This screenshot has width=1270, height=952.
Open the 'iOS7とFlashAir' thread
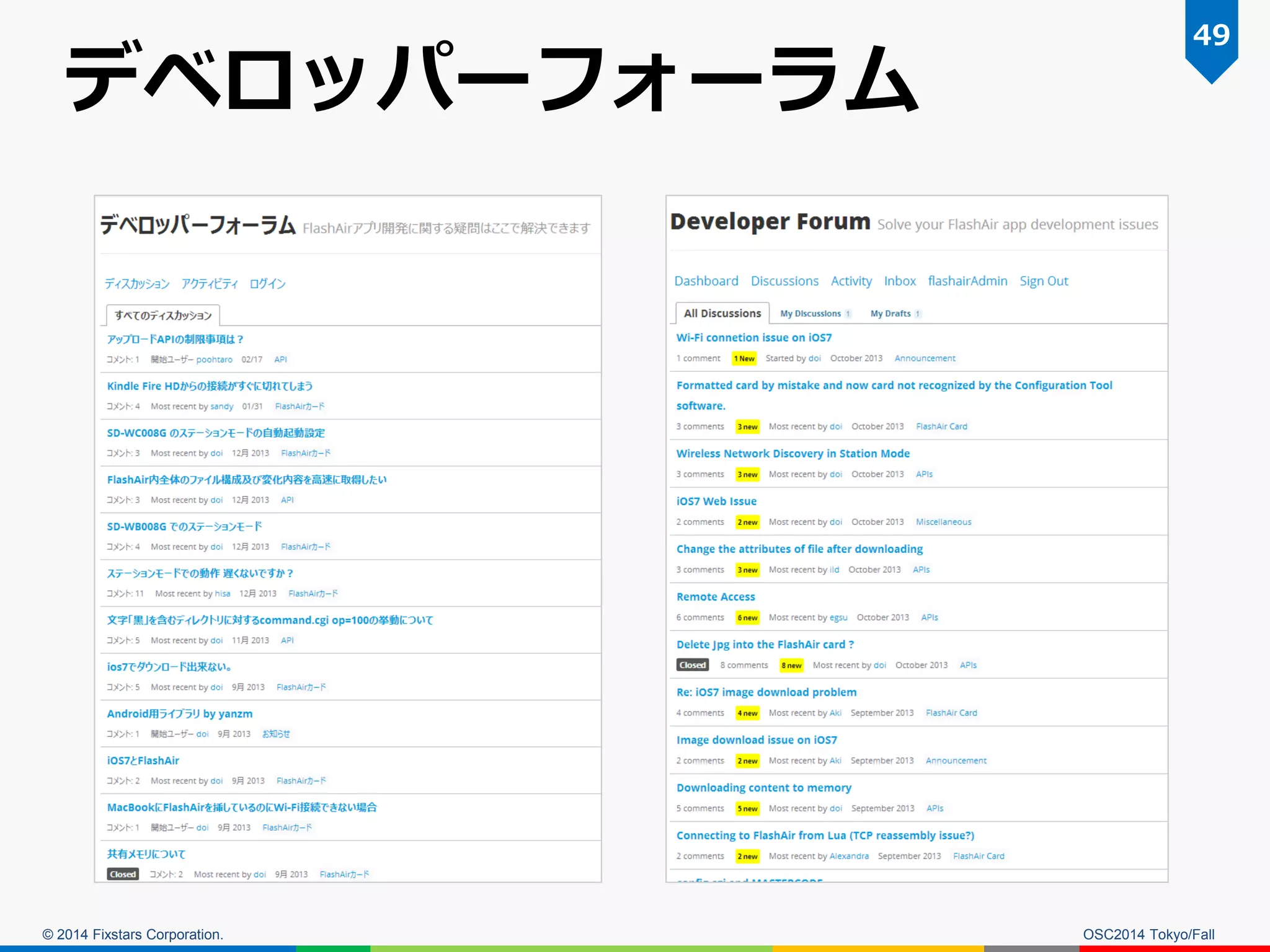point(143,760)
